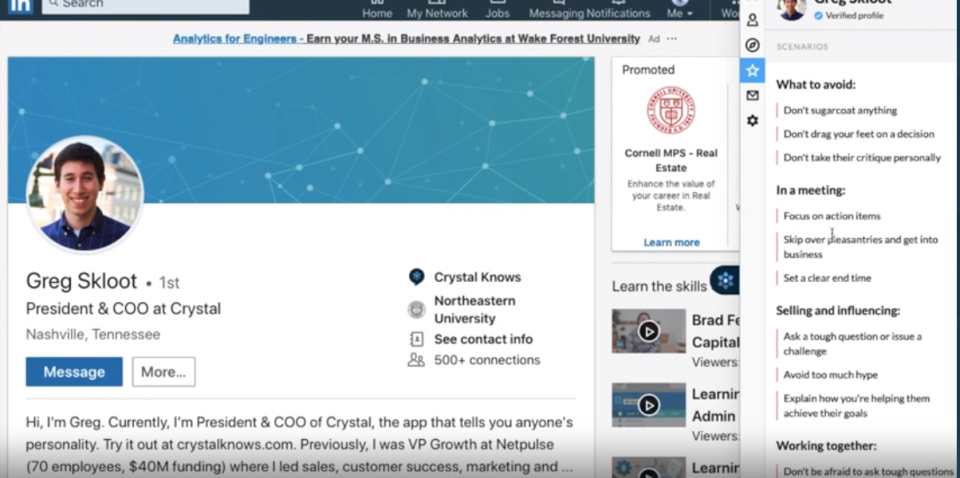Screen dimensions: 960x478
Task: Expand the Me account dropdown
Action: (x=680, y=13)
